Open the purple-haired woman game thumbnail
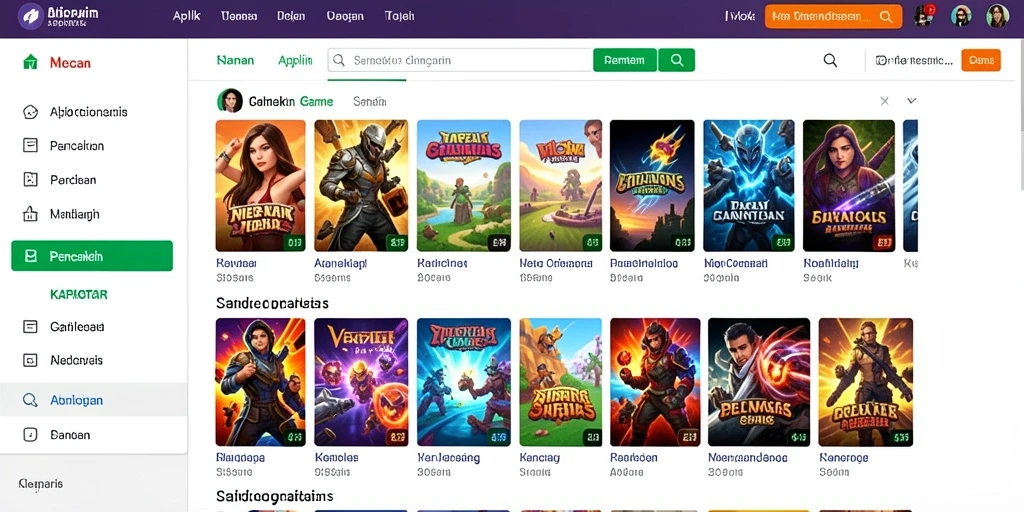1024x512 pixels. (x=848, y=185)
